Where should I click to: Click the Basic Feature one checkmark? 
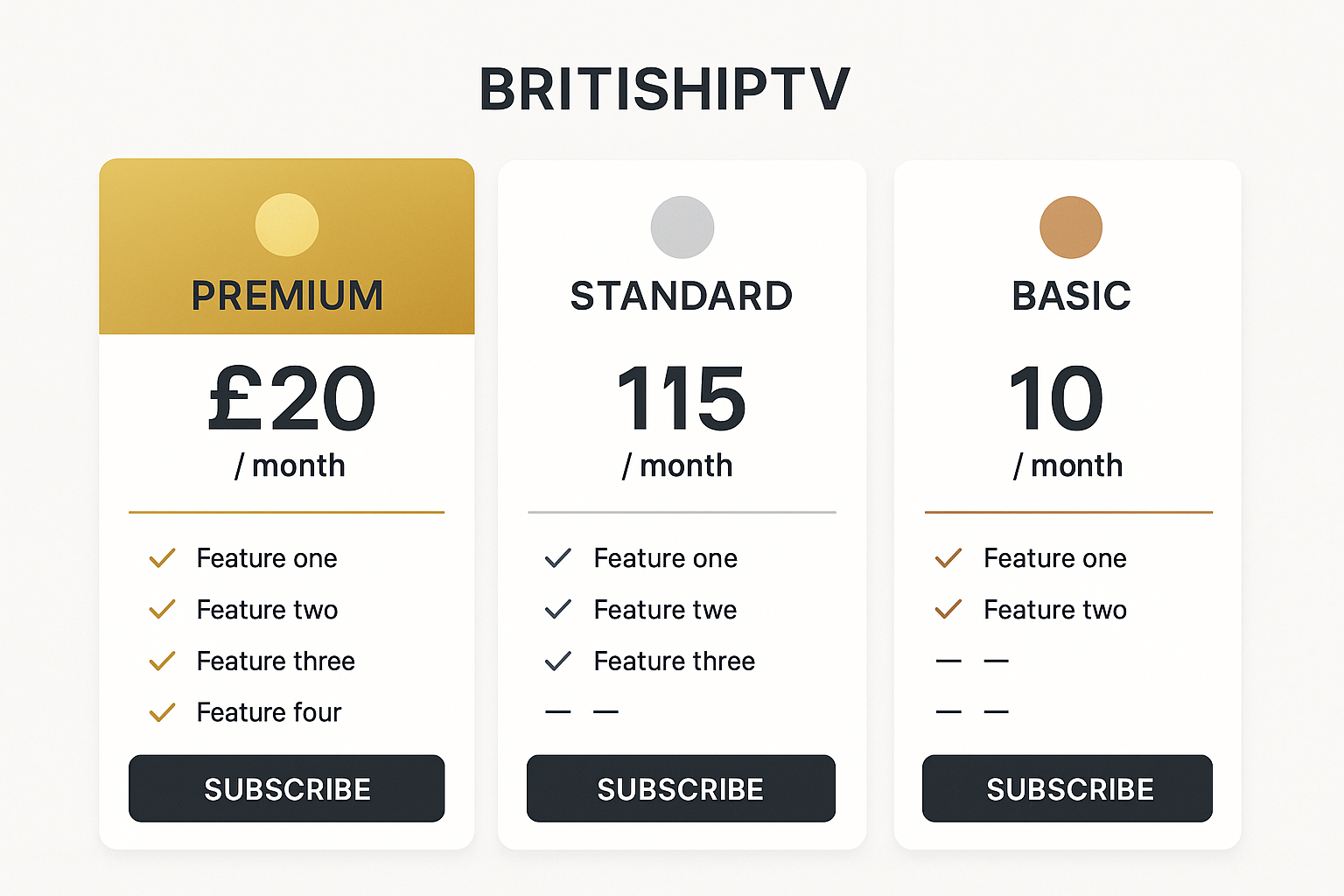coord(948,558)
